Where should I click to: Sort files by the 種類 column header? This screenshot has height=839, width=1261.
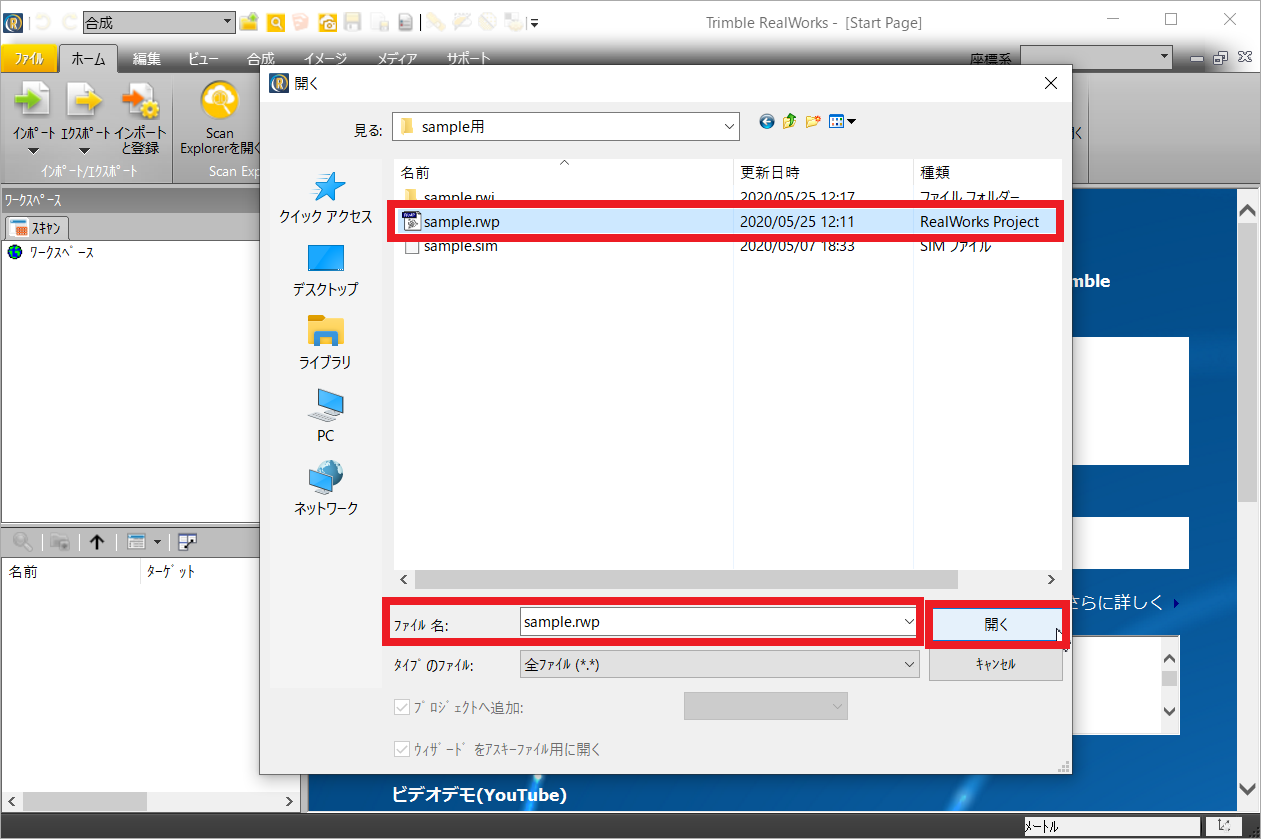[987, 172]
